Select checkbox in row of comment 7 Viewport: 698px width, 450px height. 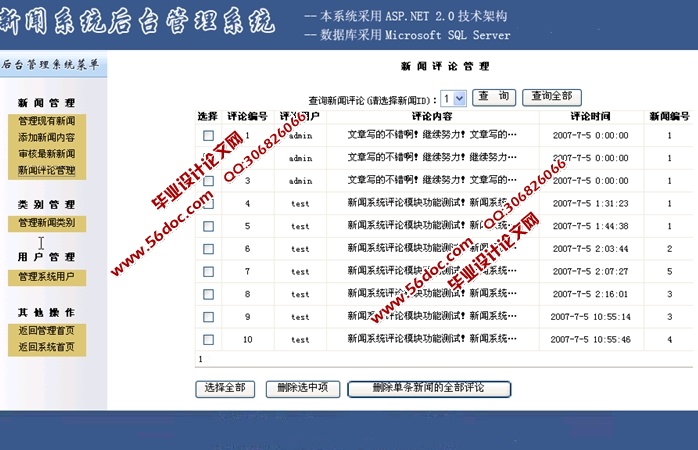(208, 272)
